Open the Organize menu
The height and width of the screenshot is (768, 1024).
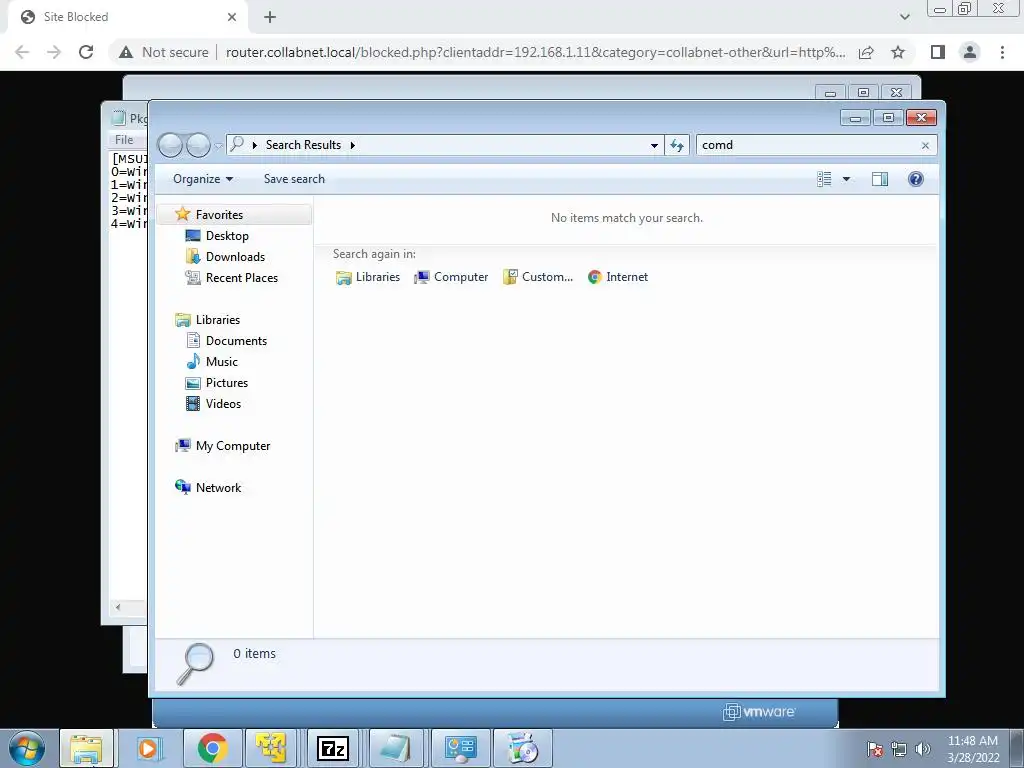pyautogui.click(x=202, y=179)
